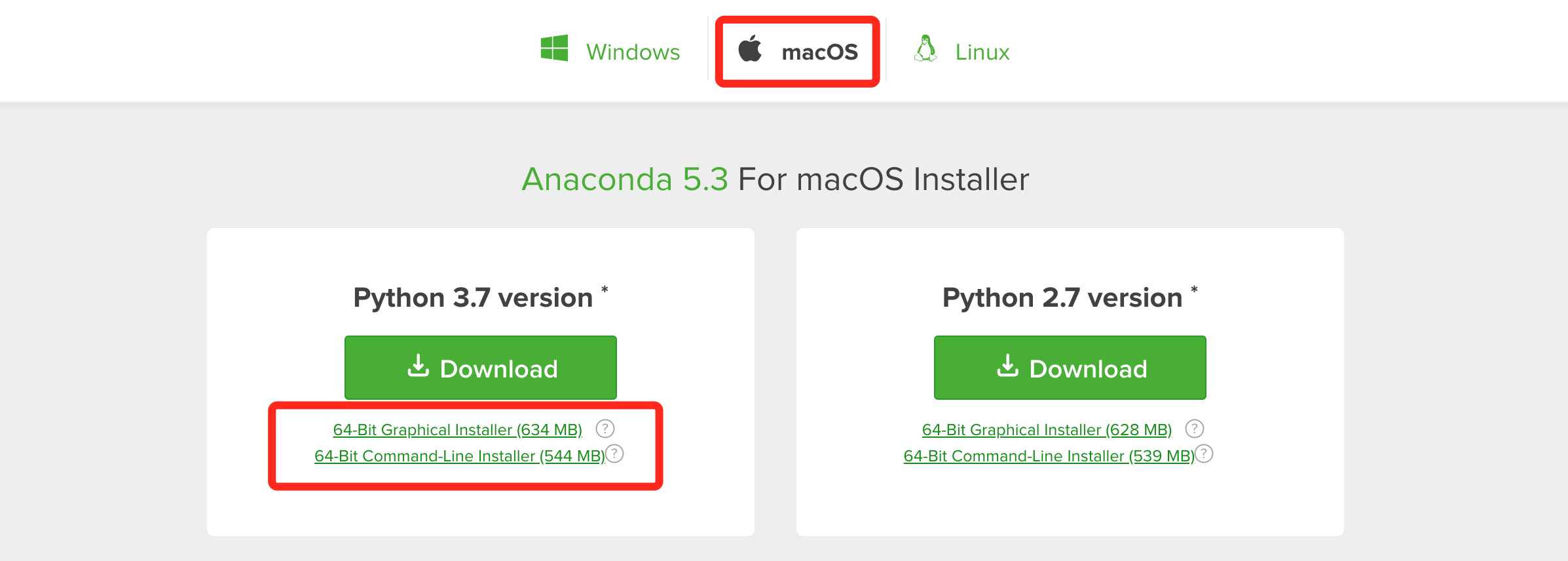Screen dimensions: 1568x561
Task: Download Anaconda for Python 2.7
Action: click(1070, 367)
